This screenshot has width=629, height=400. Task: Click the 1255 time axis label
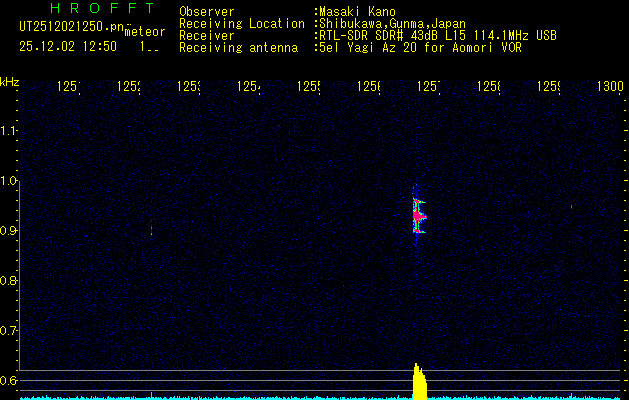coord(308,86)
